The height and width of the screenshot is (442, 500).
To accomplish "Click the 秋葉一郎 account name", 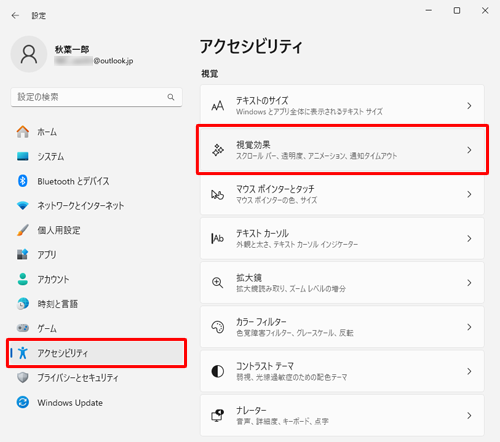I will 72,49.
